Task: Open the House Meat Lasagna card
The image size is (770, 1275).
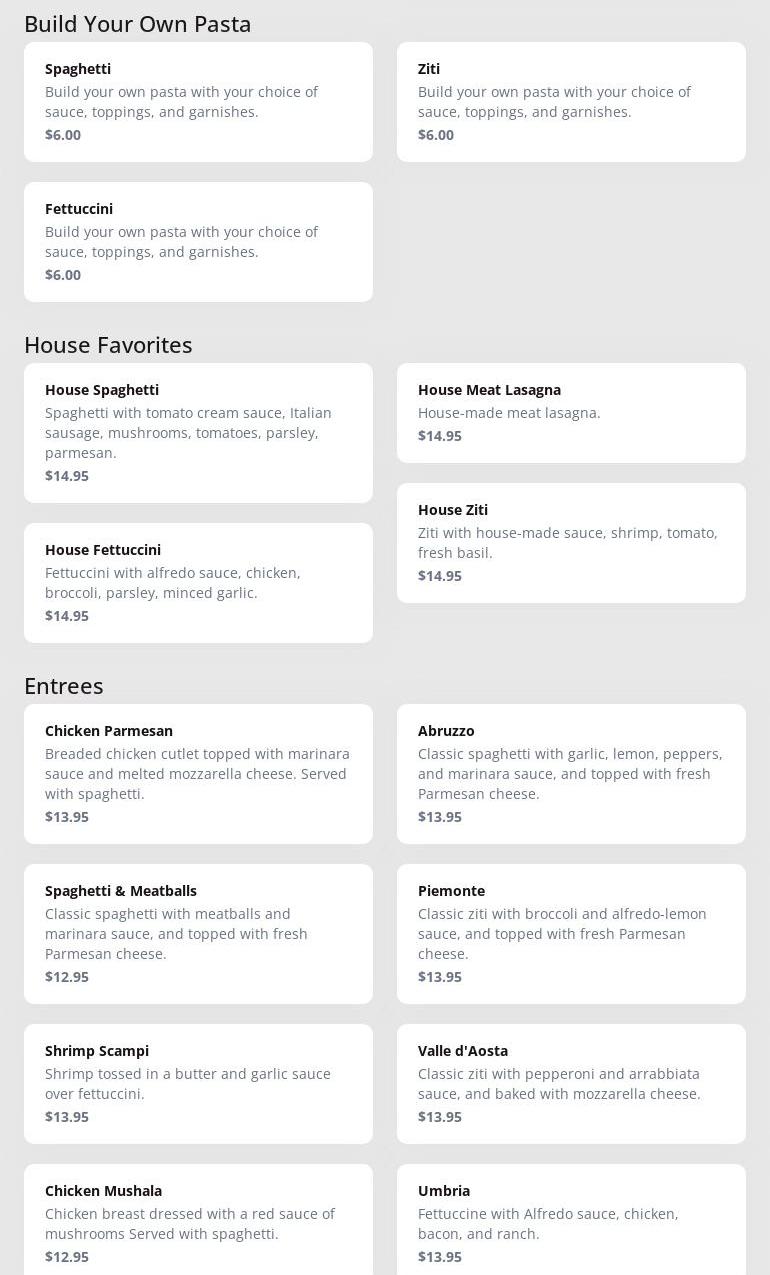Action: [x=571, y=413]
